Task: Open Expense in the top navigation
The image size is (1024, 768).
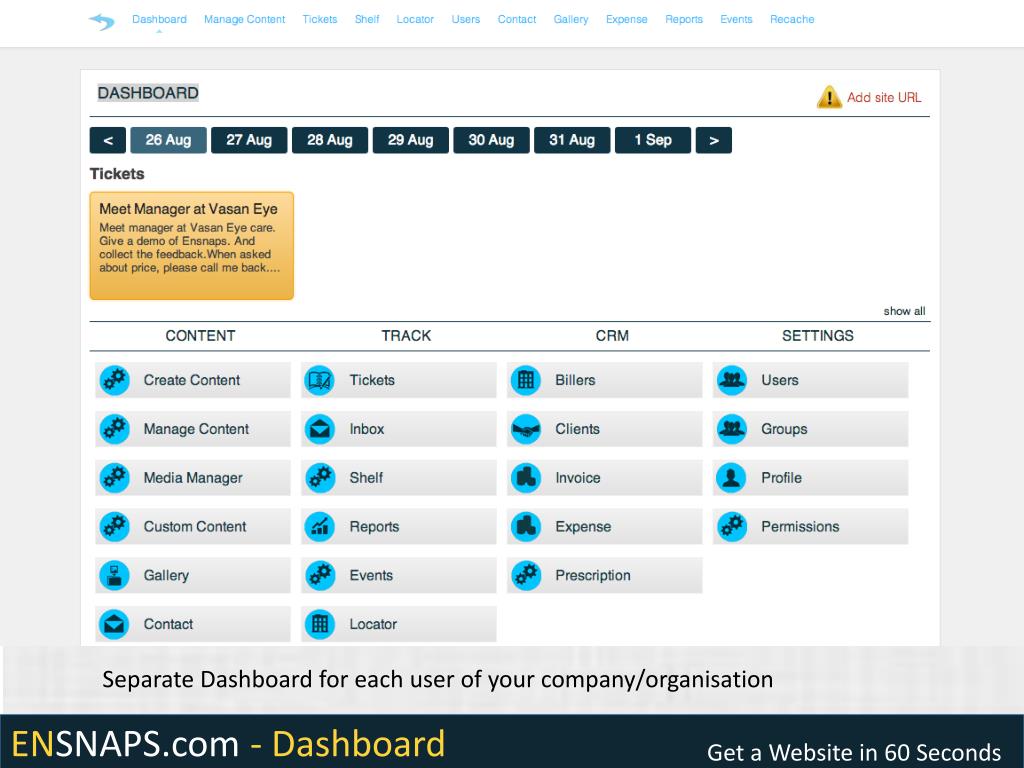Action: [x=626, y=20]
